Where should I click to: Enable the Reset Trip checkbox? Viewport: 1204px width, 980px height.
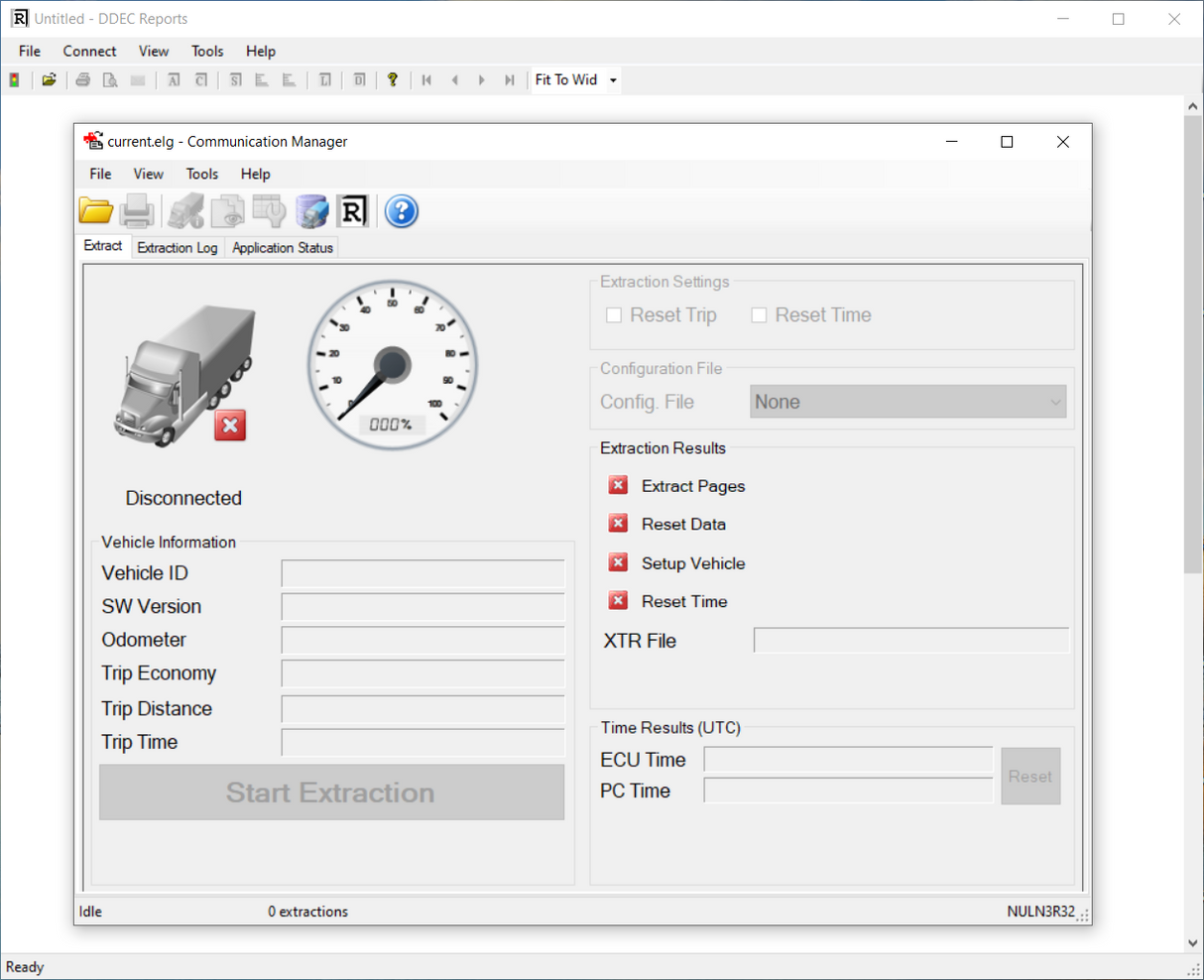(x=613, y=314)
